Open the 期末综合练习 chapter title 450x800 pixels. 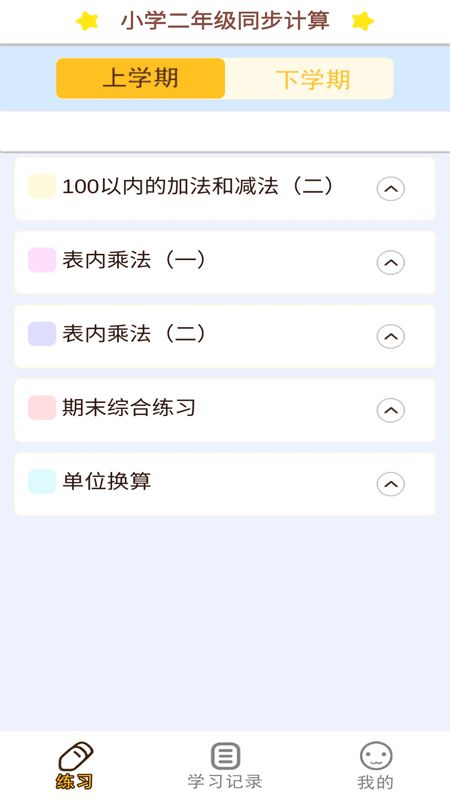click(129, 408)
